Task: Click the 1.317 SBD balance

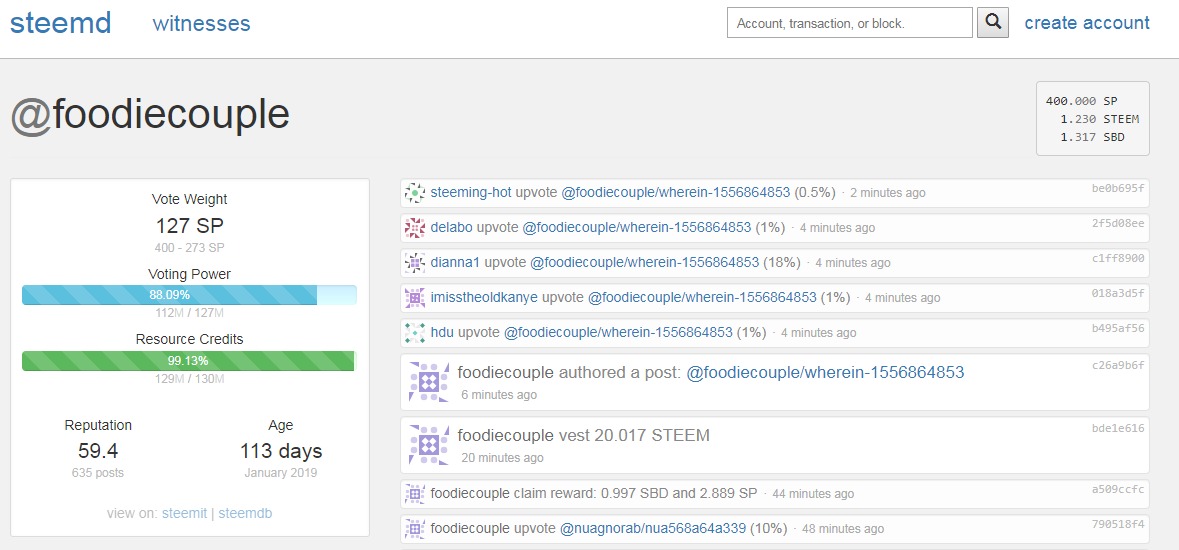Action: pyautogui.click(x=1093, y=138)
